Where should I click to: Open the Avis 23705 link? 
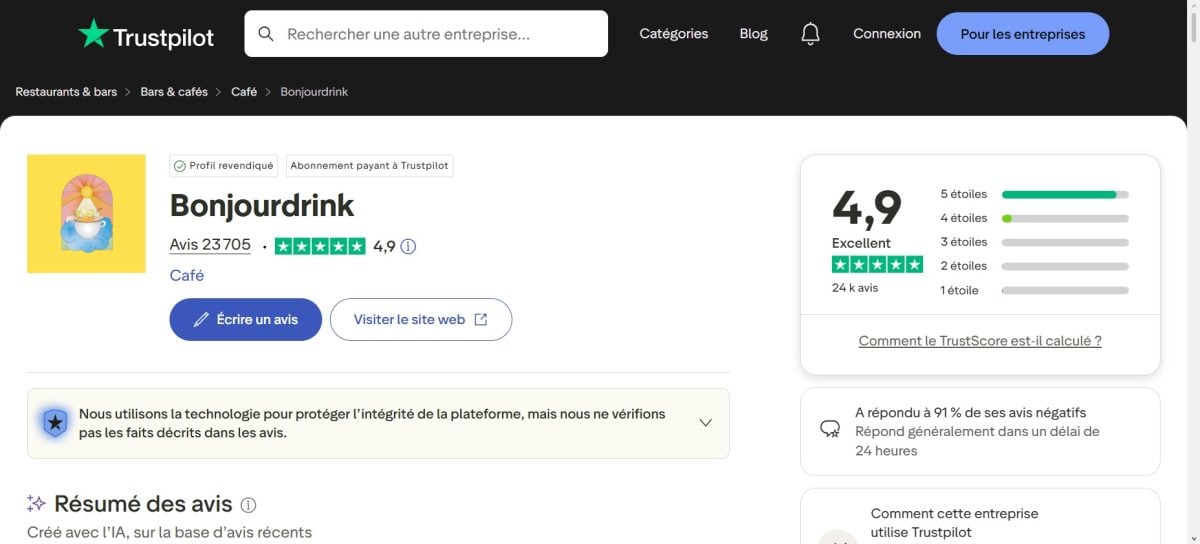point(210,245)
